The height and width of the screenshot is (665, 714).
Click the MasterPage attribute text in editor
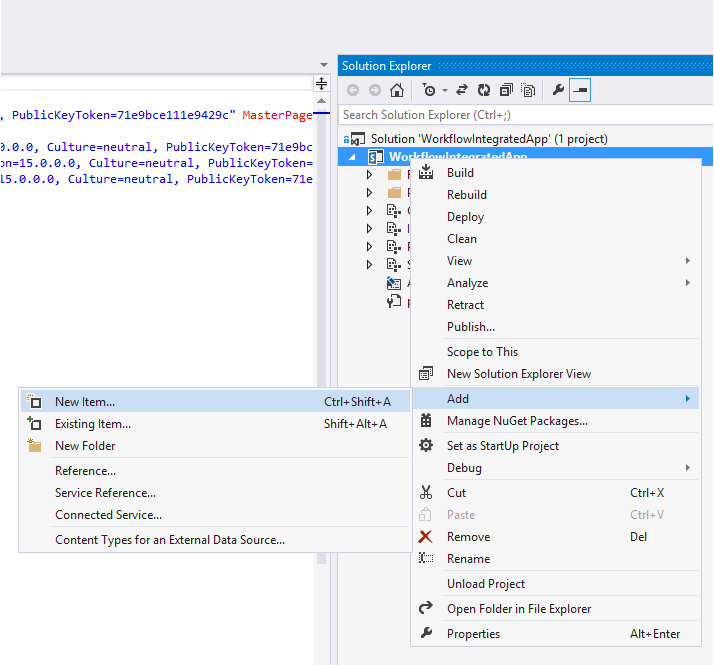point(277,115)
